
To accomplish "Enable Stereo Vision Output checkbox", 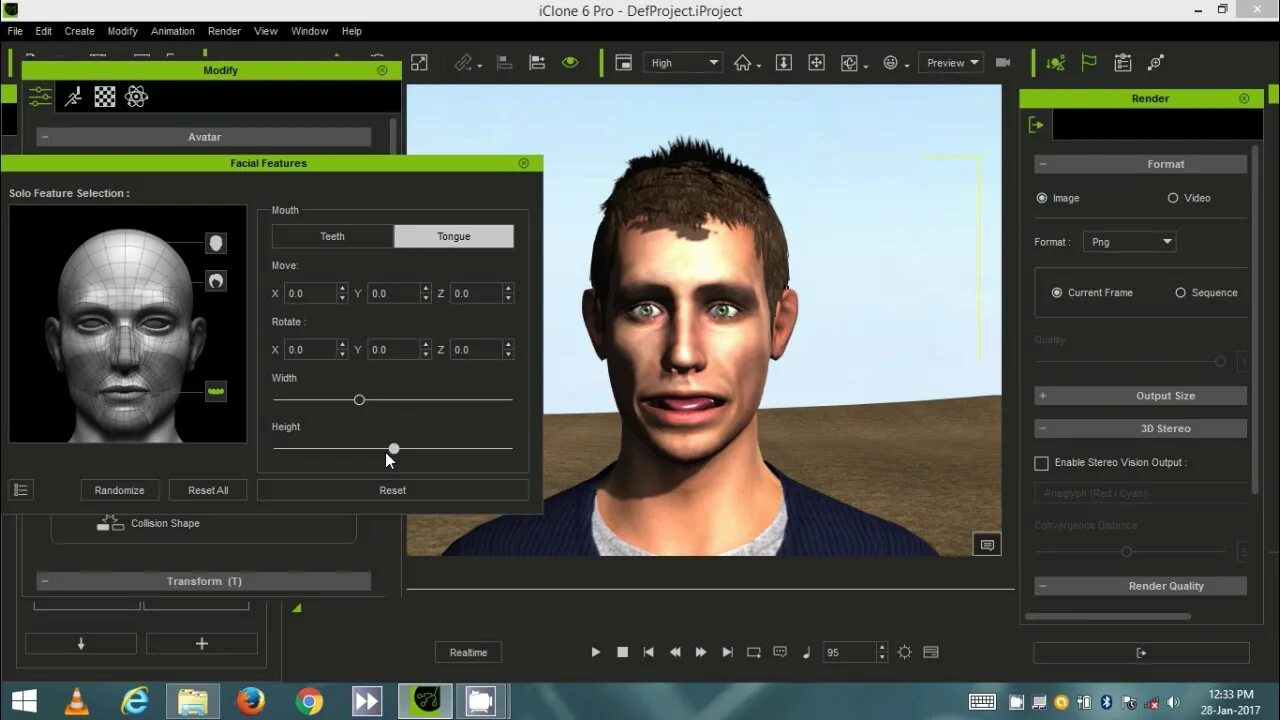I will click(x=1041, y=463).
